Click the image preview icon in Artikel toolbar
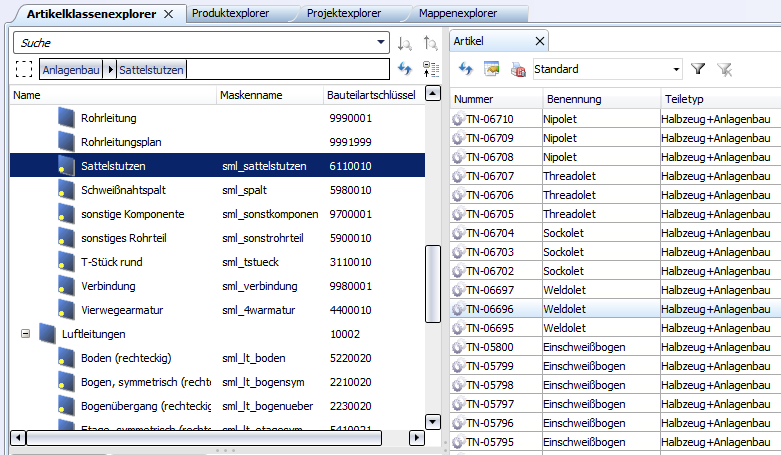 [492, 69]
